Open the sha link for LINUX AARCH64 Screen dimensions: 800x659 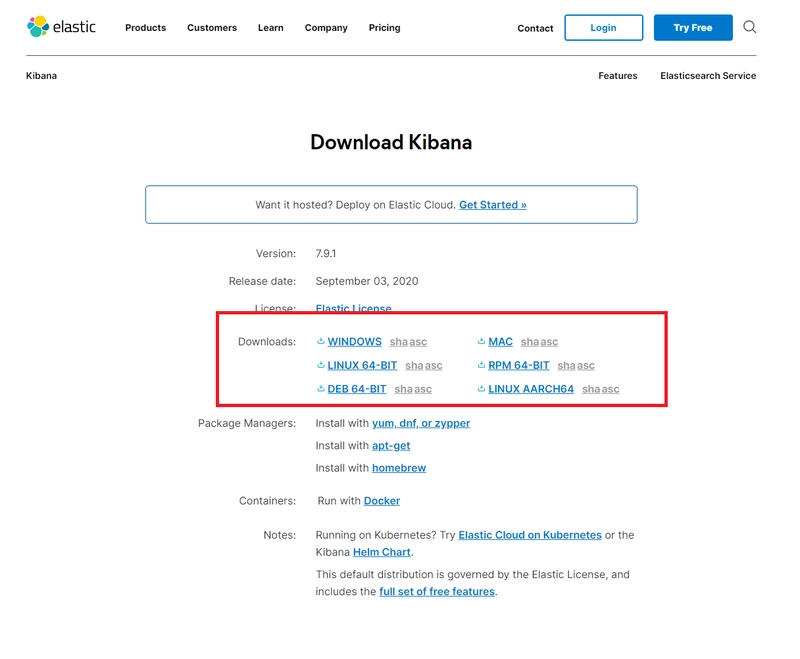[591, 389]
